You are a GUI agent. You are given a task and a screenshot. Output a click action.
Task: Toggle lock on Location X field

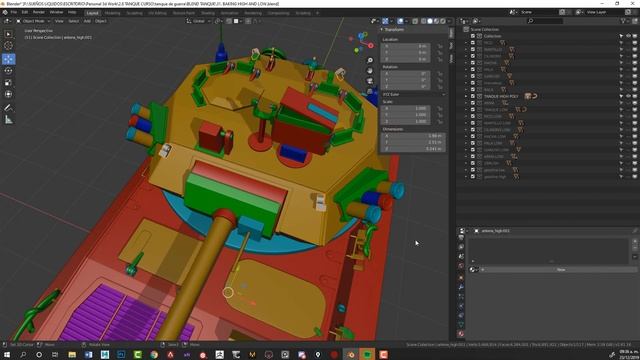pos(440,47)
